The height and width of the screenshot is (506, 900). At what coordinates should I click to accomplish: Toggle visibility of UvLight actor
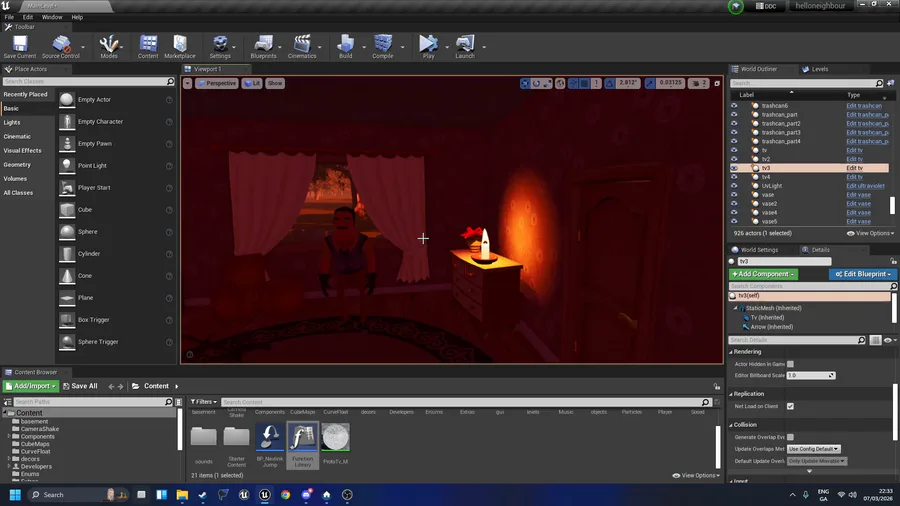[734, 186]
